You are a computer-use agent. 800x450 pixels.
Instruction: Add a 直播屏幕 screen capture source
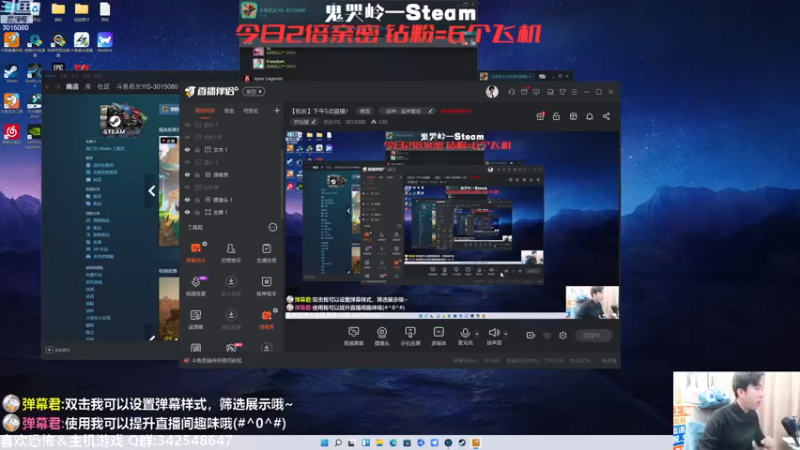tap(354, 336)
